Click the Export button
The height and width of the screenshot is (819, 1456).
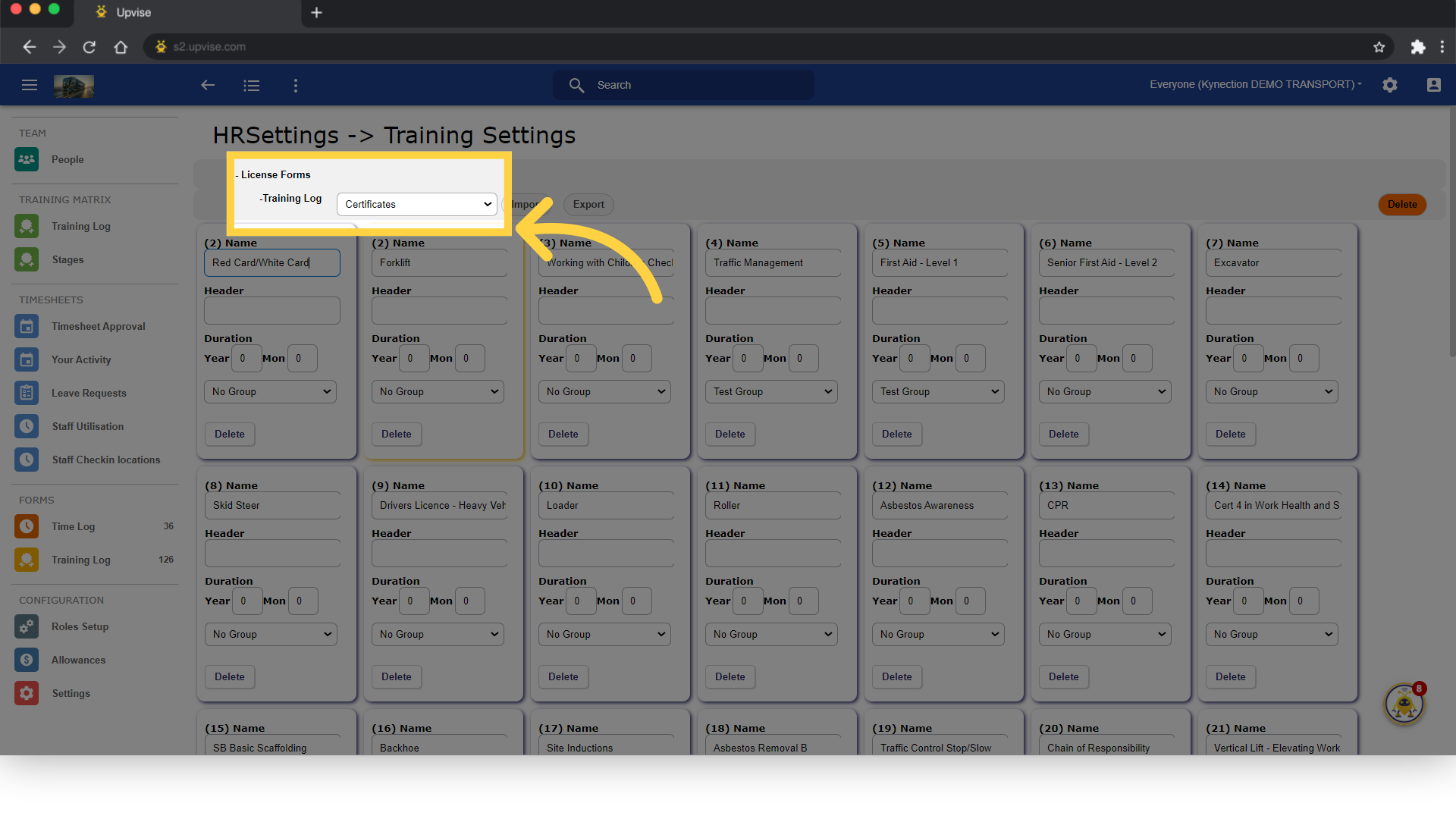(588, 205)
